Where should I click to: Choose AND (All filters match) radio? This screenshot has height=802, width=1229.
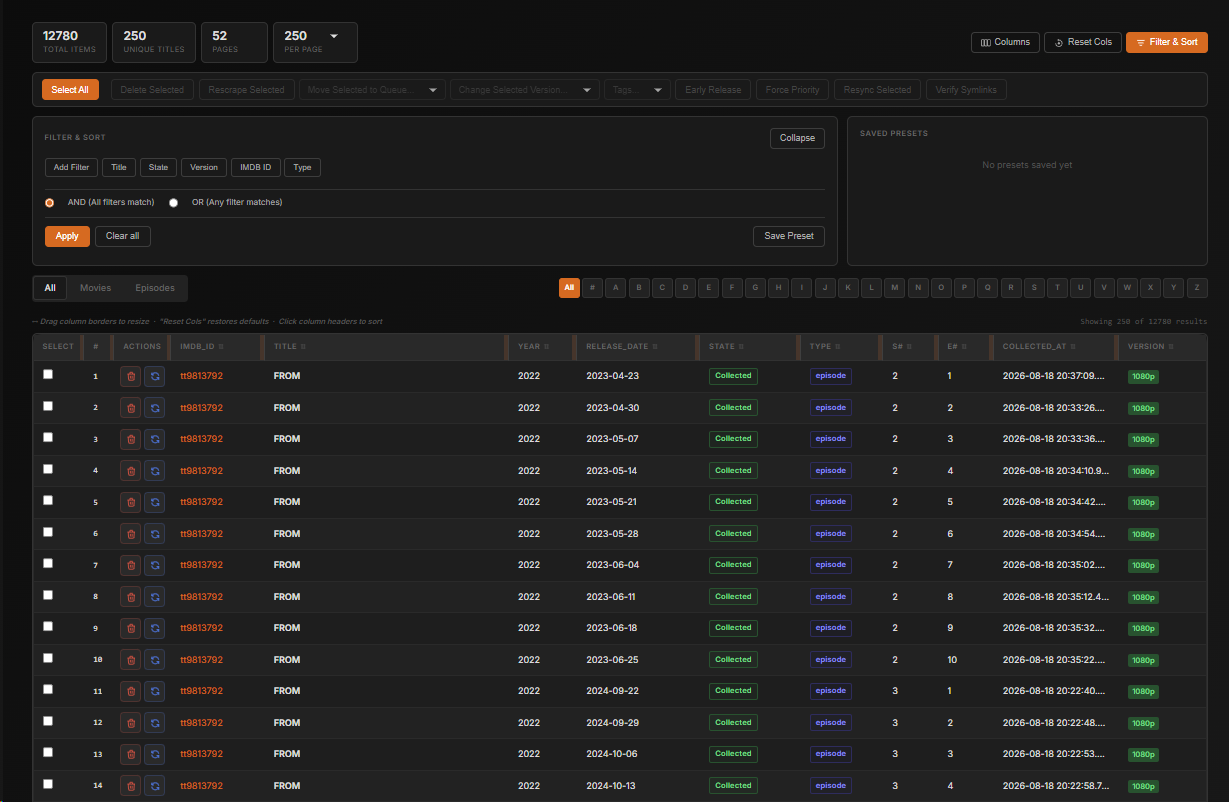pos(50,202)
